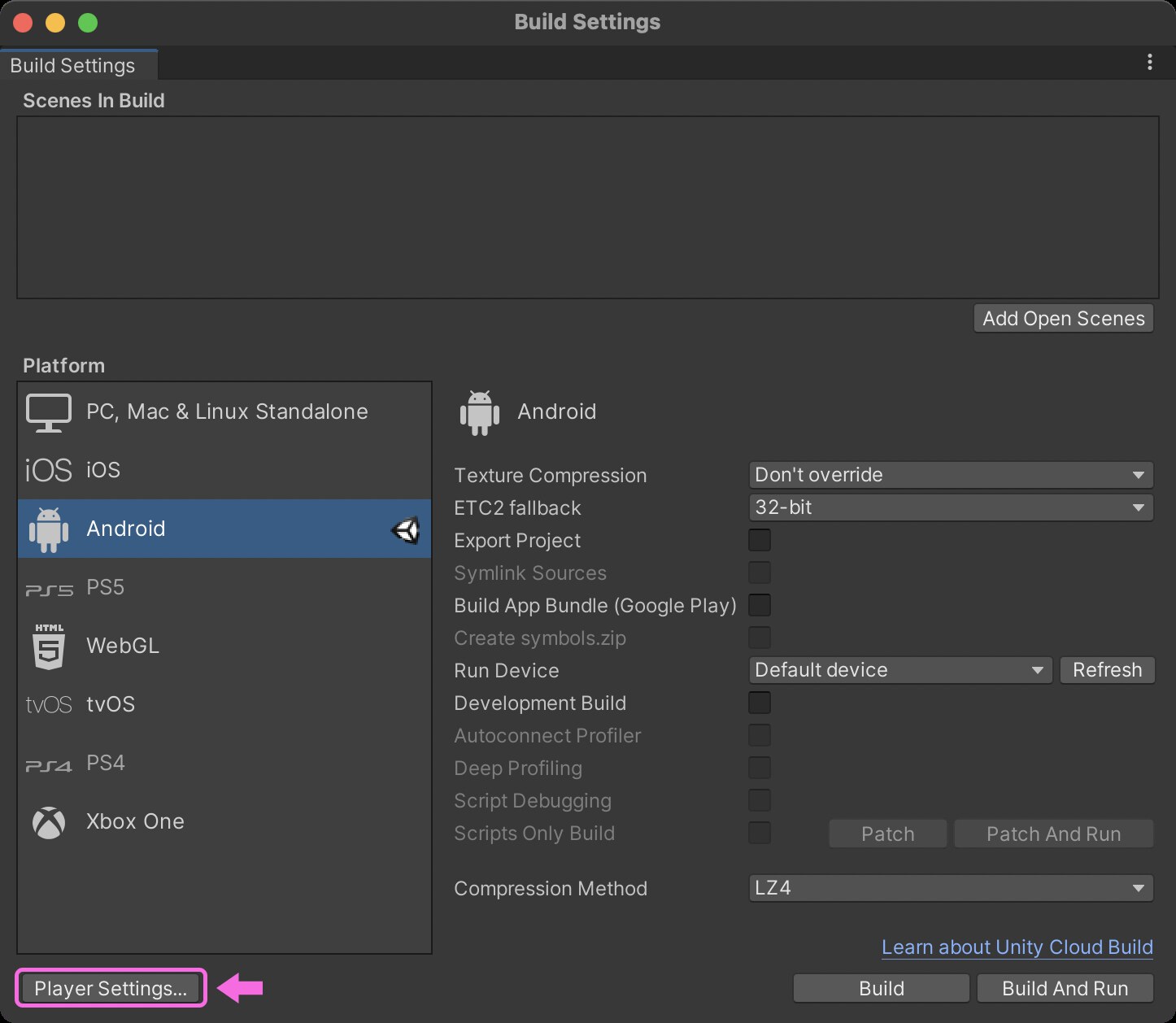Click Add Open Scenes button
Image resolution: width=1176 pixels, height=1023 pixels.
[1064, 319]
